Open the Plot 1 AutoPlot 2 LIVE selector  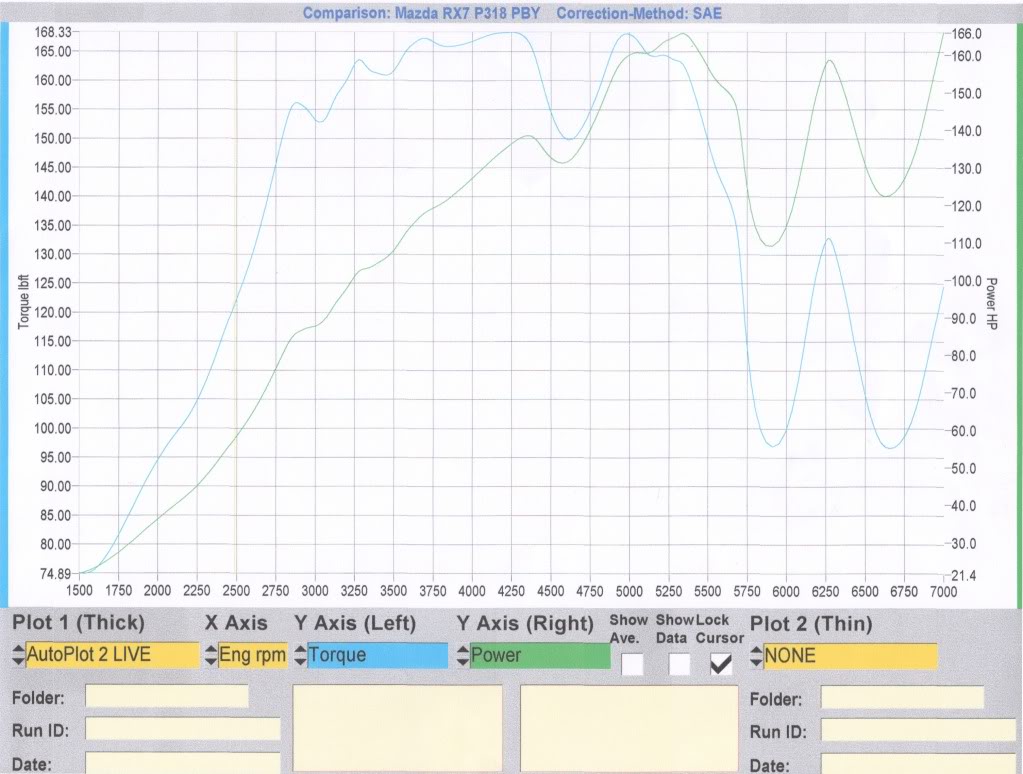112,656
